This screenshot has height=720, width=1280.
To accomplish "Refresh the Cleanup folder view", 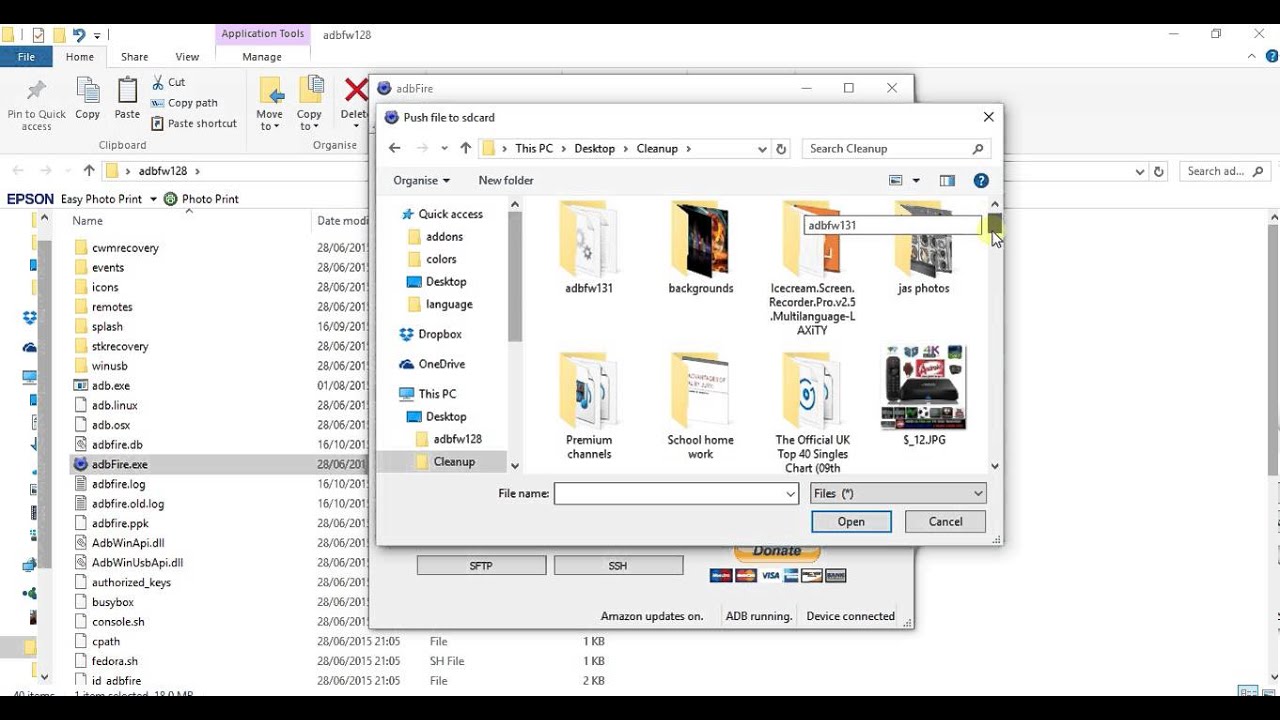I will click(782, 148).
